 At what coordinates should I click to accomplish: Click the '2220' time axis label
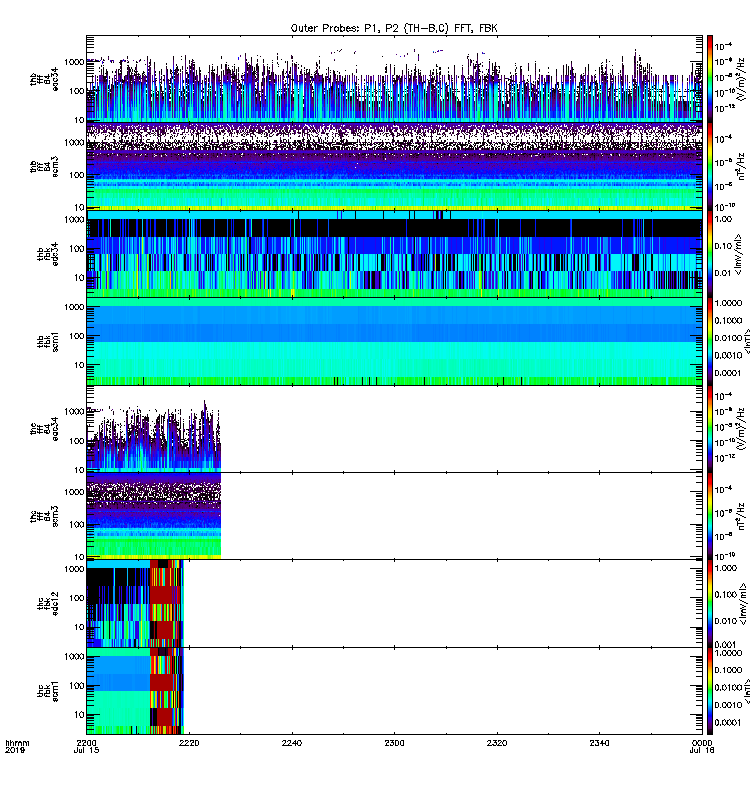(189, 743)
